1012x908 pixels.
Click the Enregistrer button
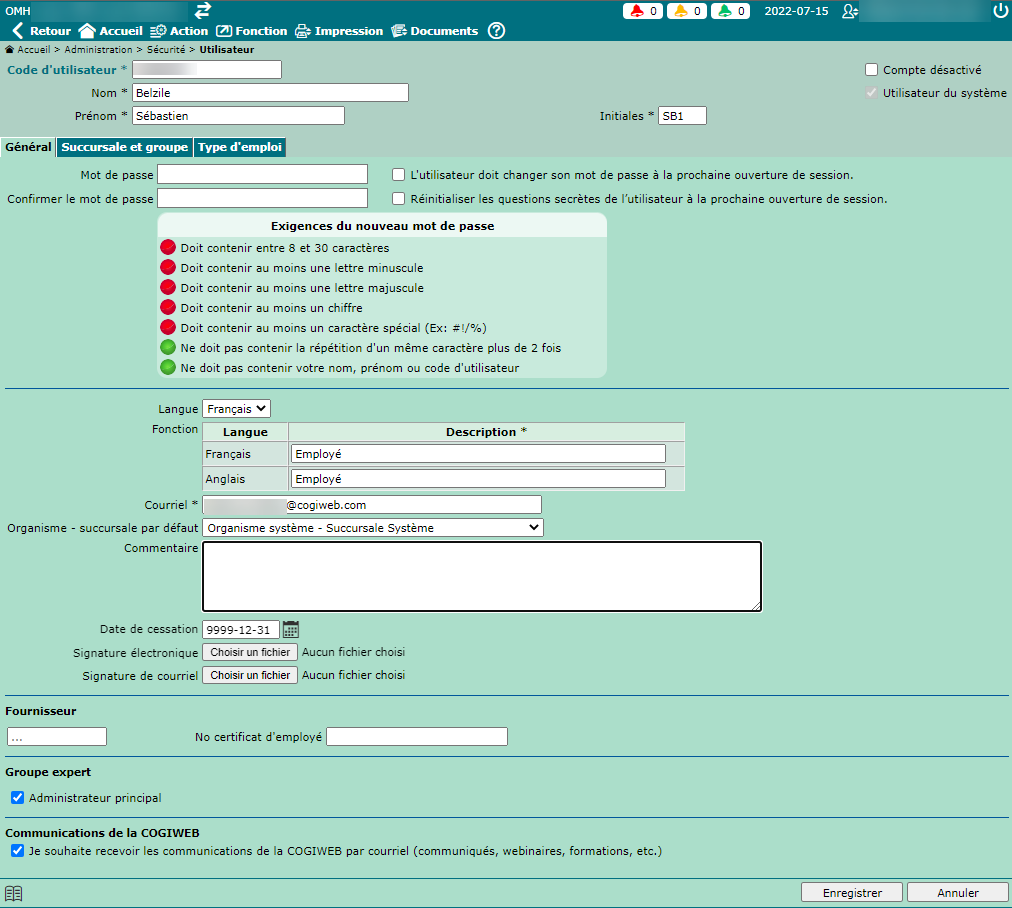[851, 893]
